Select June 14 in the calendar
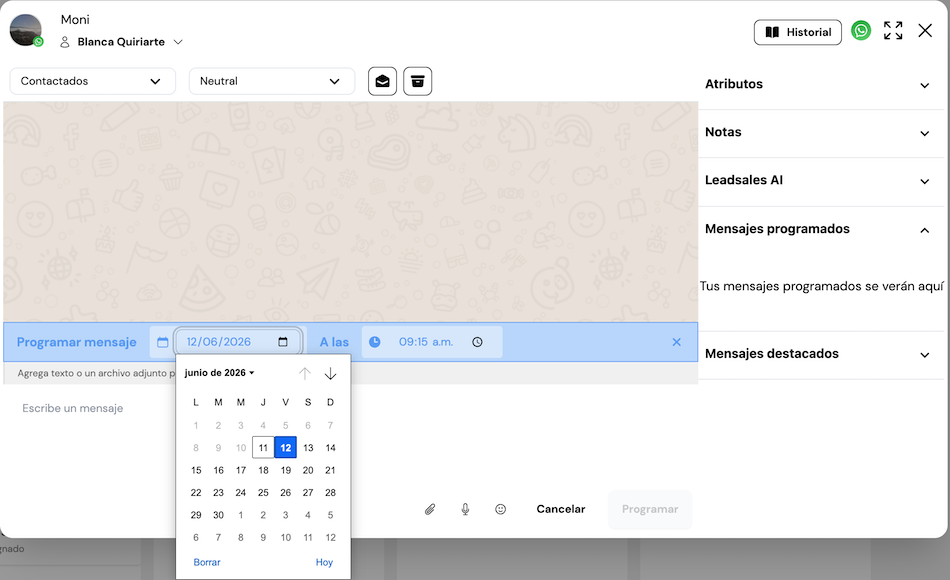The height and width of the screenshot is (580, 950). 330,448
